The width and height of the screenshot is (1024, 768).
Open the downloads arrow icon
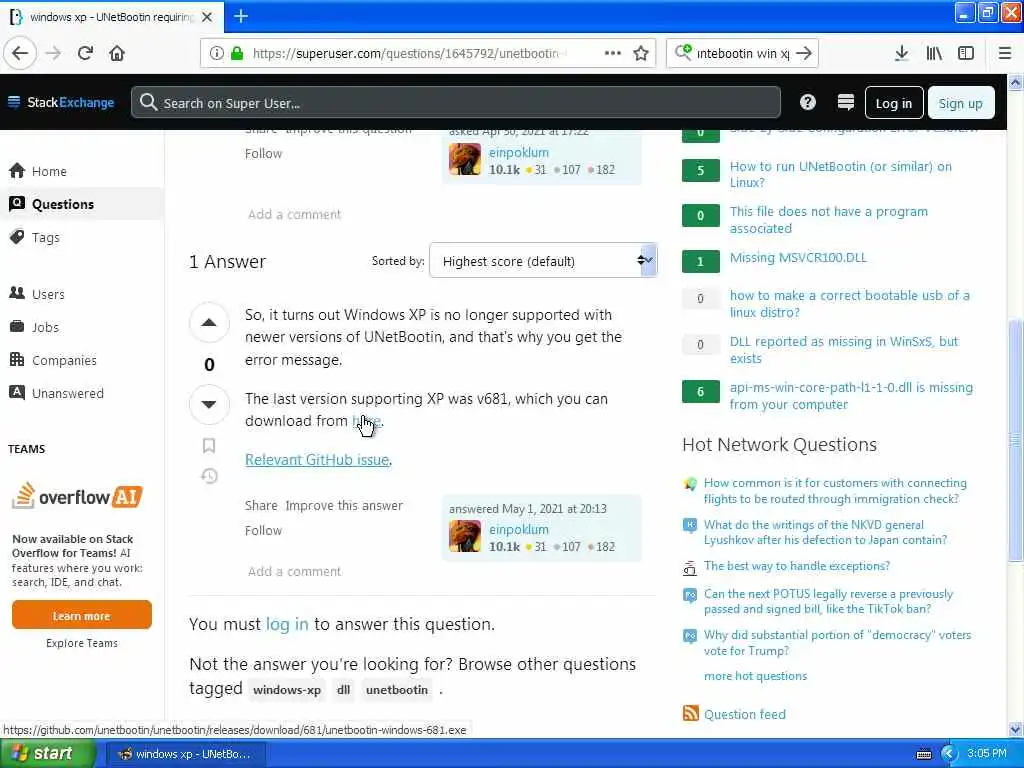point(901,53)
